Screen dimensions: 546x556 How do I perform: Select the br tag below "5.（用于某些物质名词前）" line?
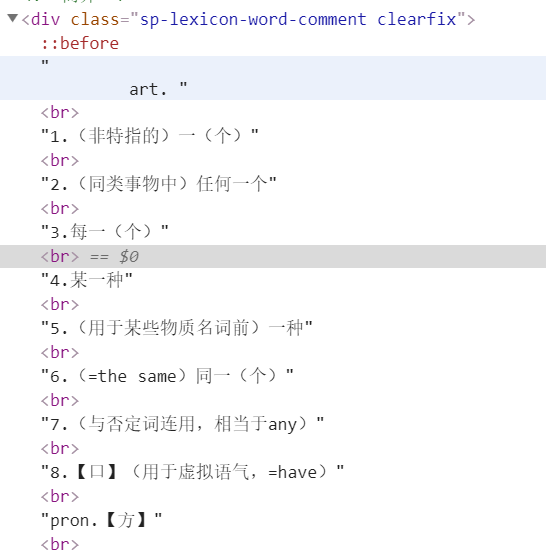pyautogui.click(x=60, y=352)
